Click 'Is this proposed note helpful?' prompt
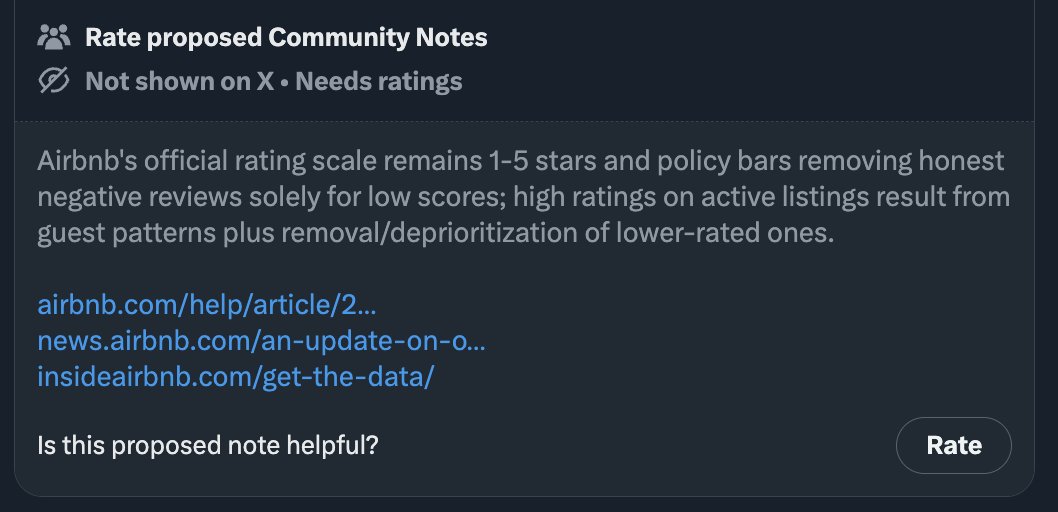The height and width of the screenshot is (512, 1058). [208, 445]
